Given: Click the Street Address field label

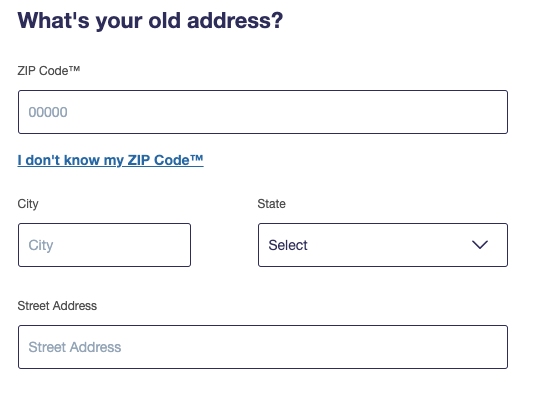Looking at the screenshot, I should [x=57, y=305].
